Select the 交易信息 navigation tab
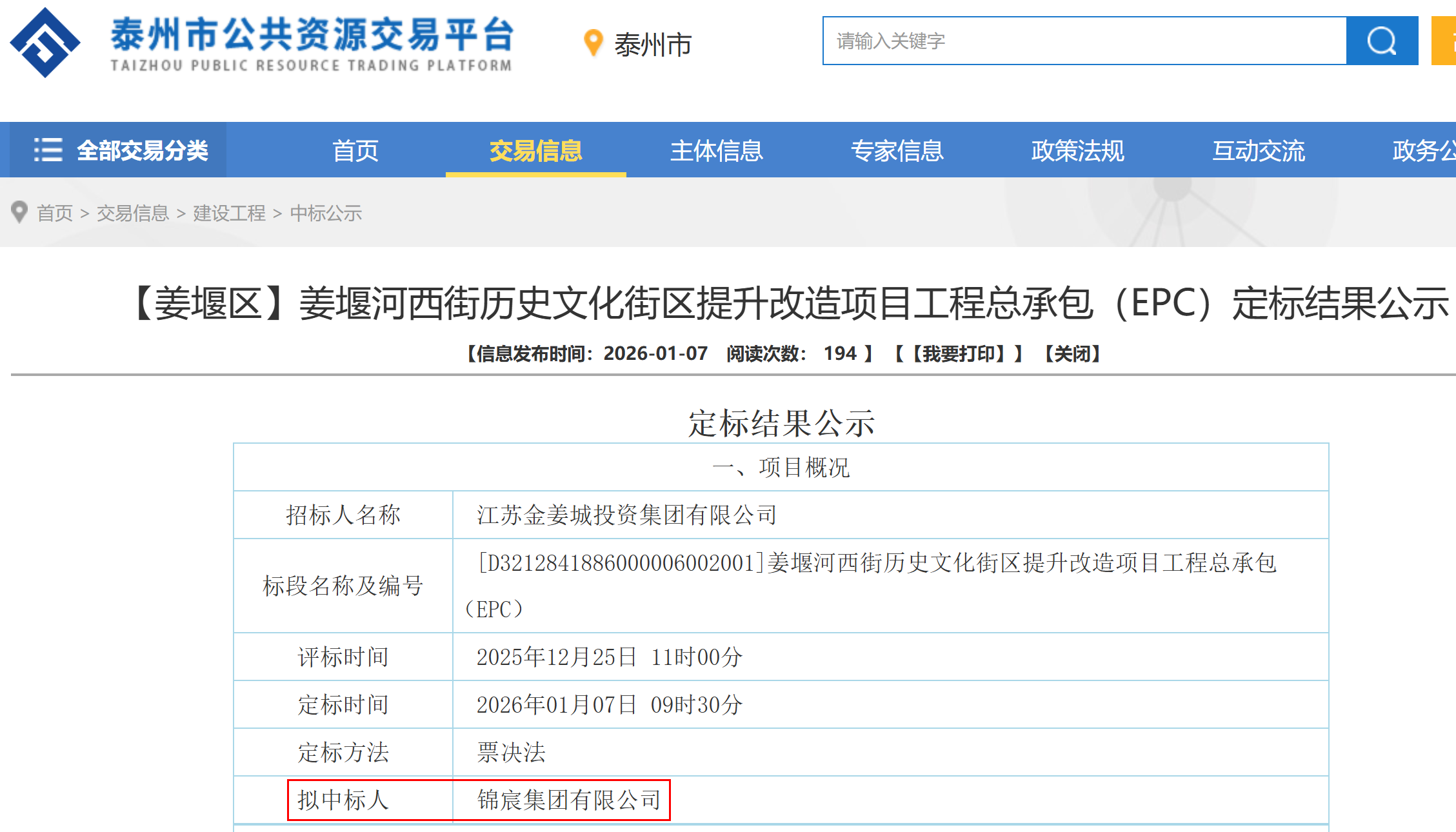This screenshot has height=832, width=1456. [x=535, y=150]
